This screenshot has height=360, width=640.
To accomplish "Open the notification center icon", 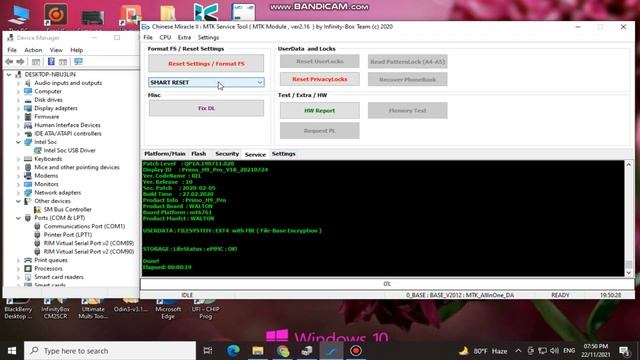I will [x=624, y=351].
